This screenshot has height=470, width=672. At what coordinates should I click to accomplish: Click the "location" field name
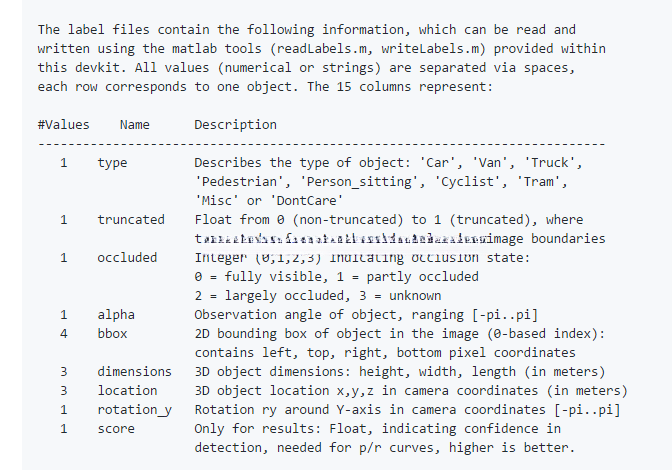127,390
